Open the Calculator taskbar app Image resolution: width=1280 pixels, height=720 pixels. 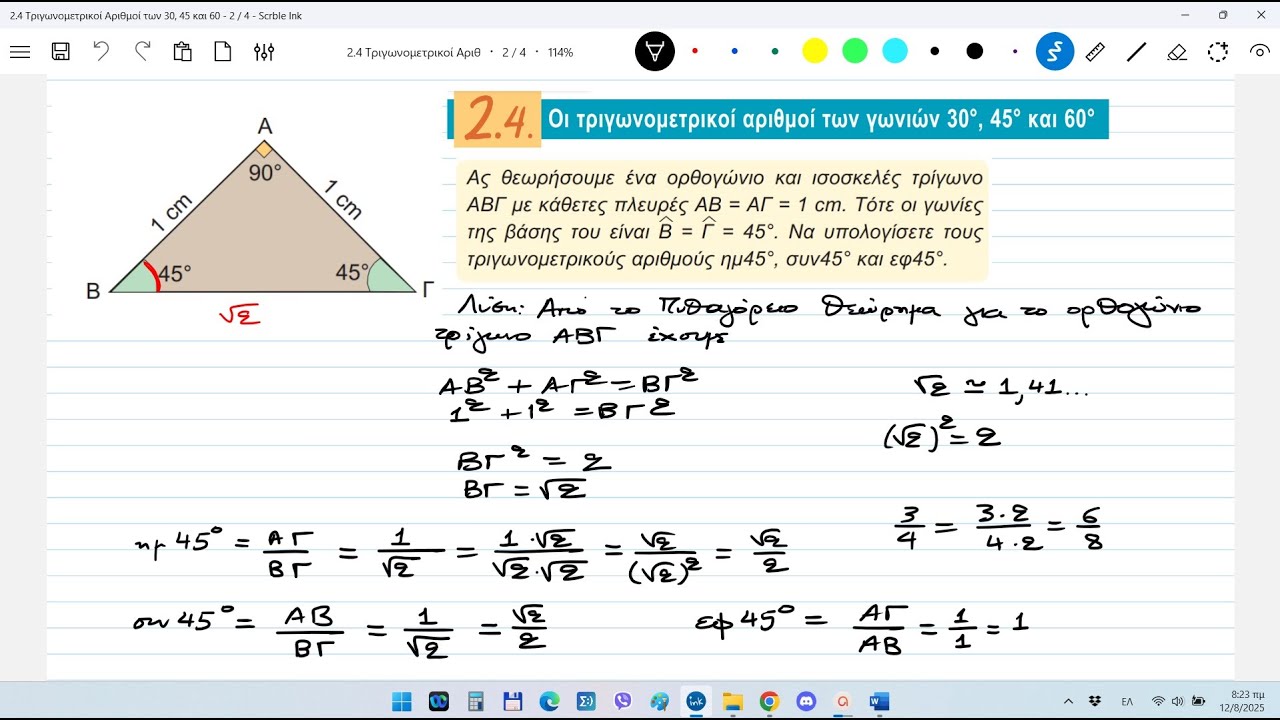click(x=476, y=701)
